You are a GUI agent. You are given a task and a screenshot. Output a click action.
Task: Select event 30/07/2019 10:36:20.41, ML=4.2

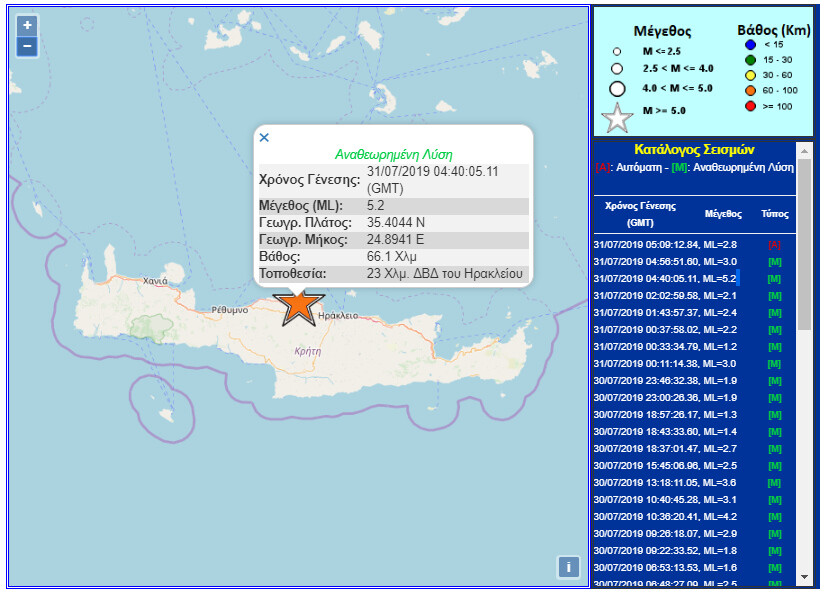pos(665,517)
